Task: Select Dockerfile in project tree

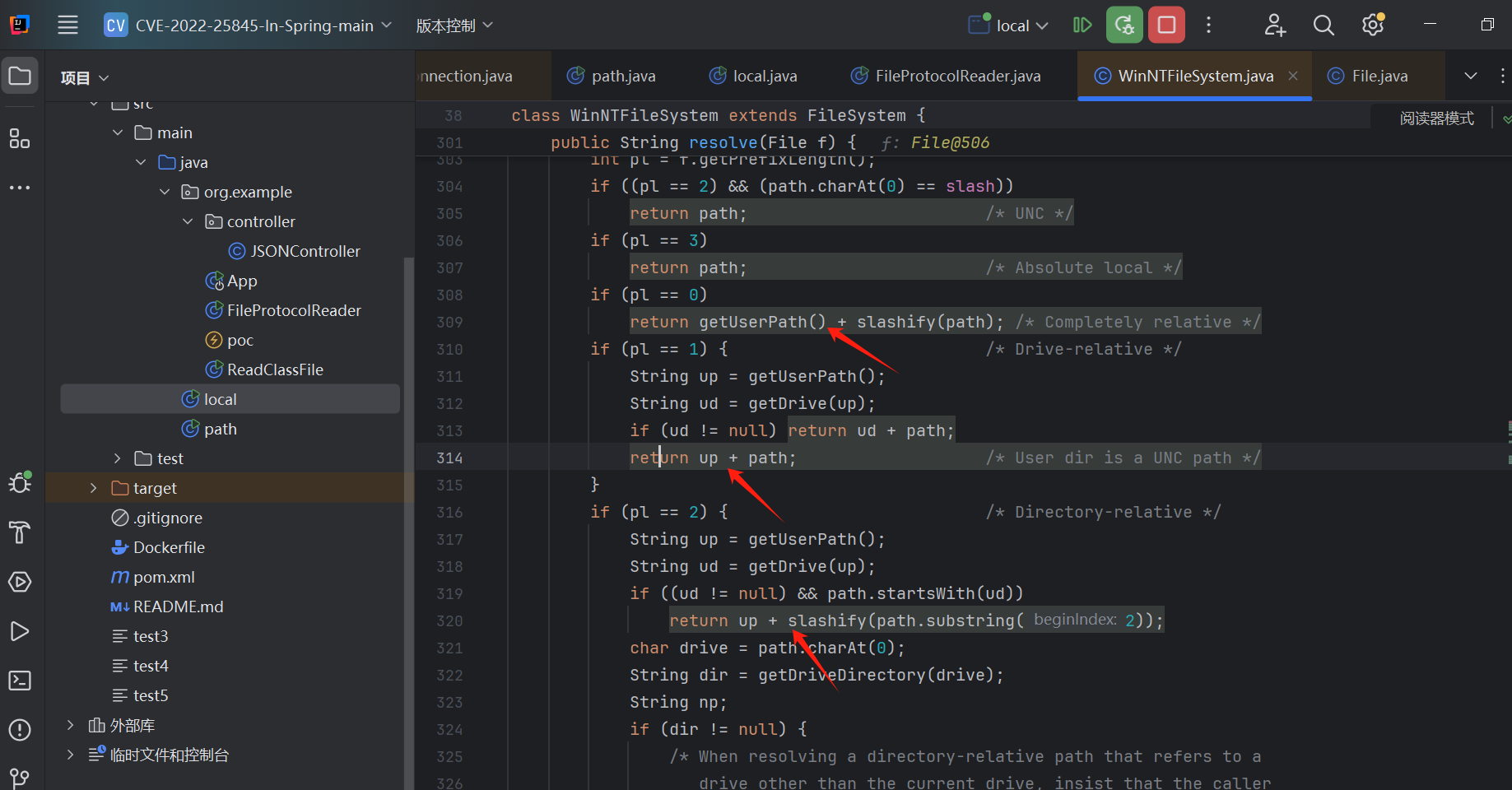Action: point(158,547)
